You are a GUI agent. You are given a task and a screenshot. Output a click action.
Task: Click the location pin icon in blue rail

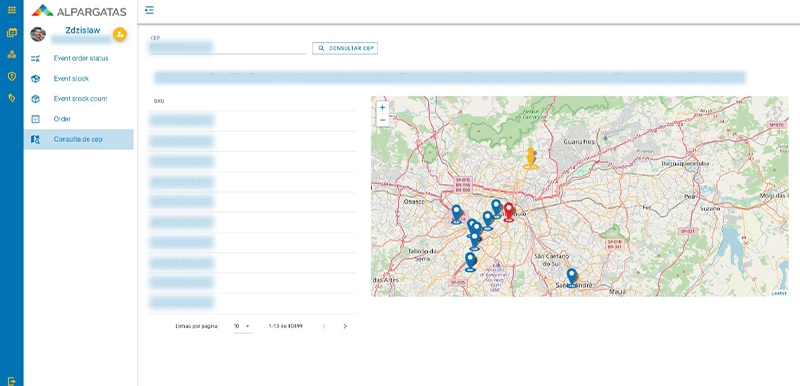[11, 98]
